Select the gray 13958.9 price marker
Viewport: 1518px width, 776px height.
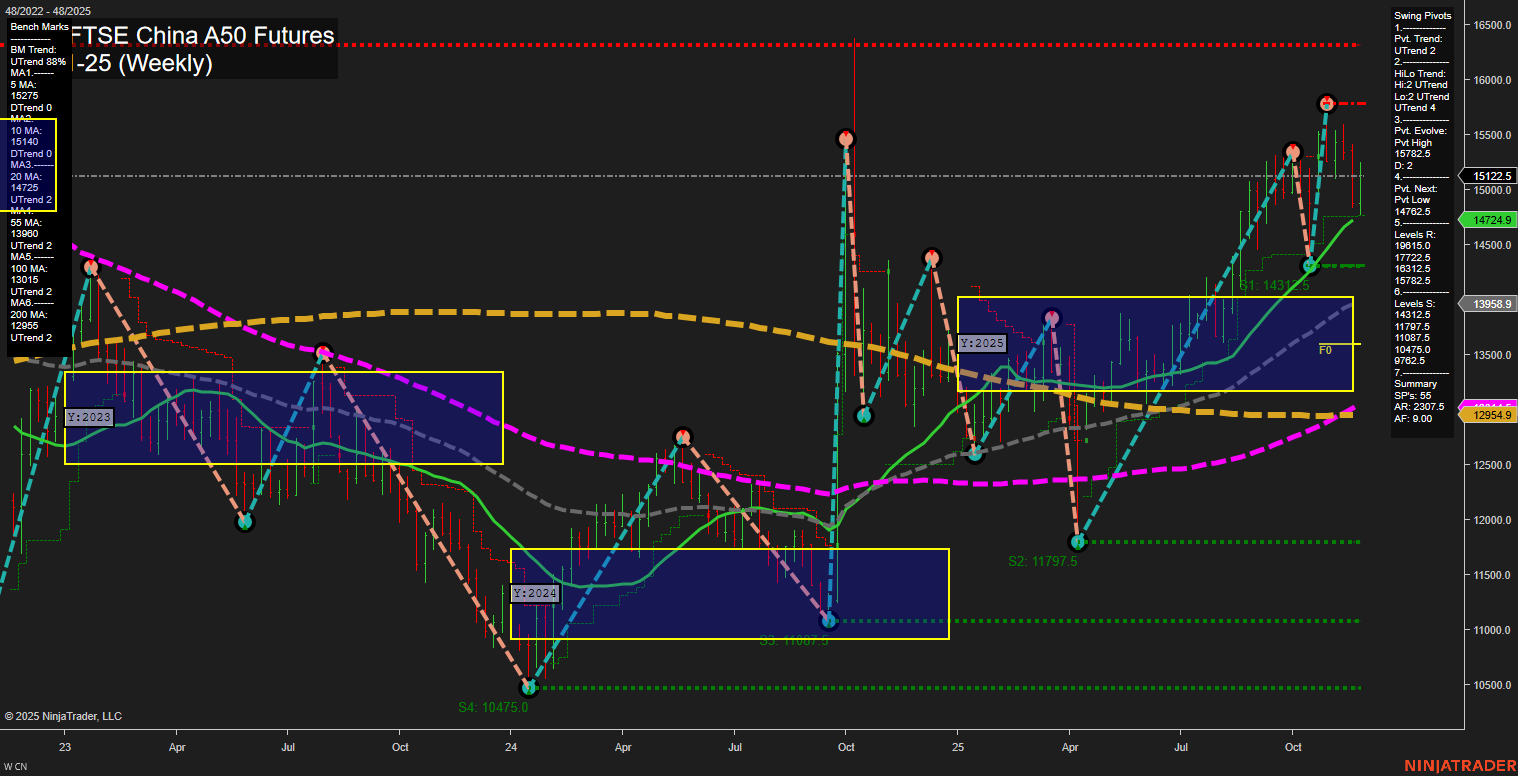tap(1489, 303)
